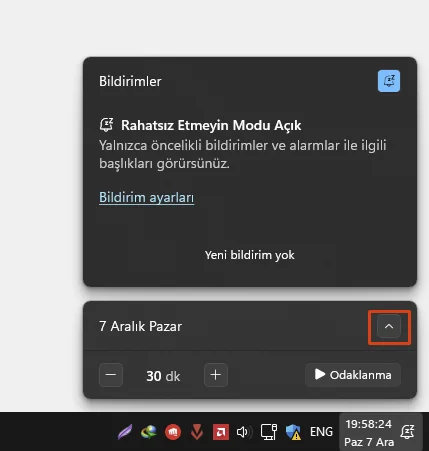The height and width of the screenshot is (451, 429).
Task: Increase focus time with the plus button
Action: click(216, 375)
